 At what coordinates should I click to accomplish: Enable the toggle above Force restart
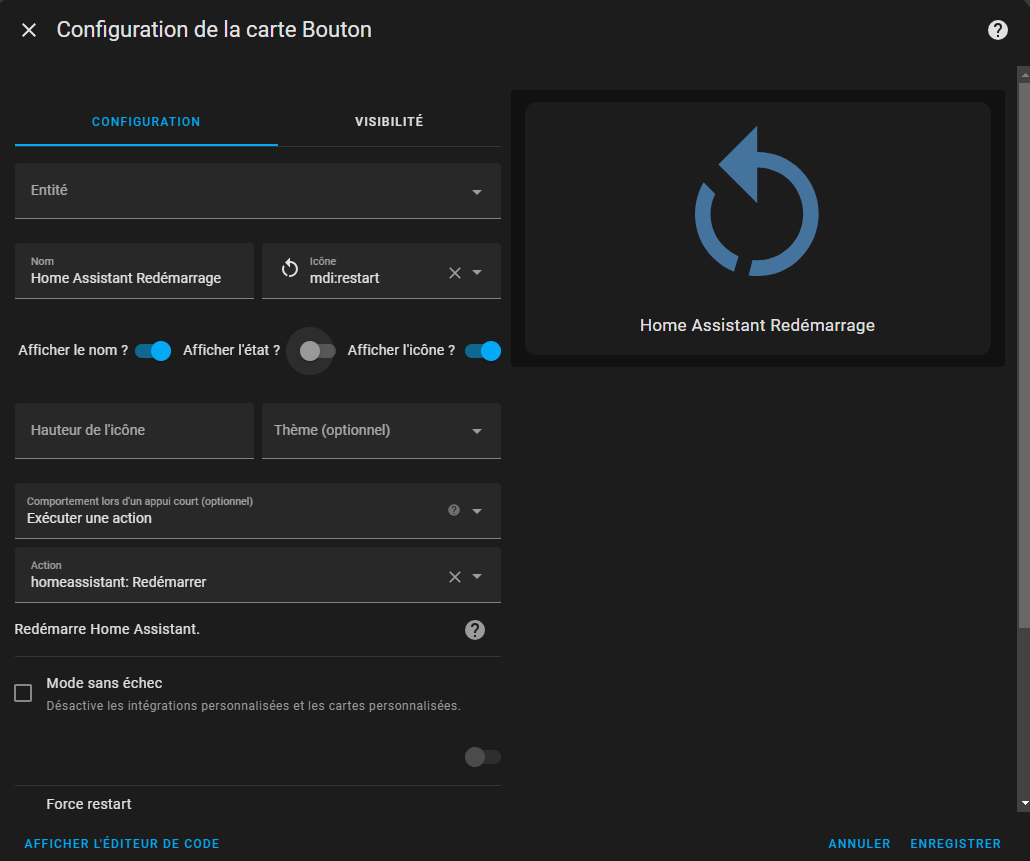point(483,757)
